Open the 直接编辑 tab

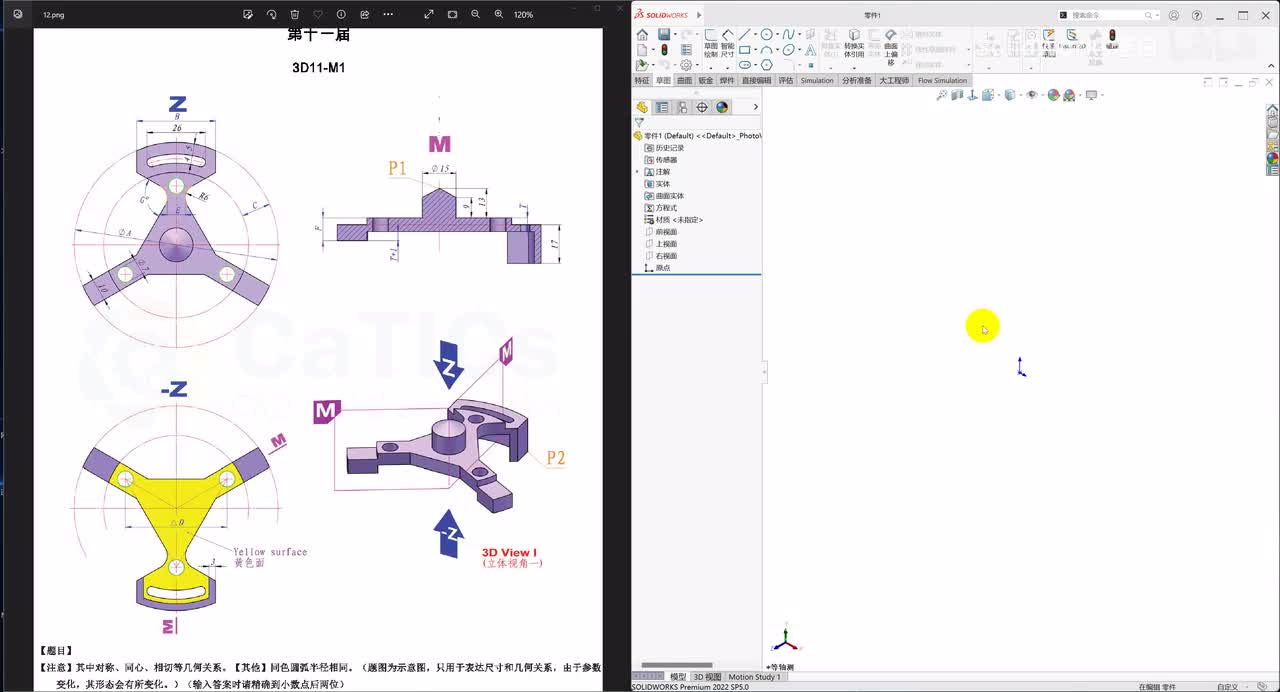756,81
